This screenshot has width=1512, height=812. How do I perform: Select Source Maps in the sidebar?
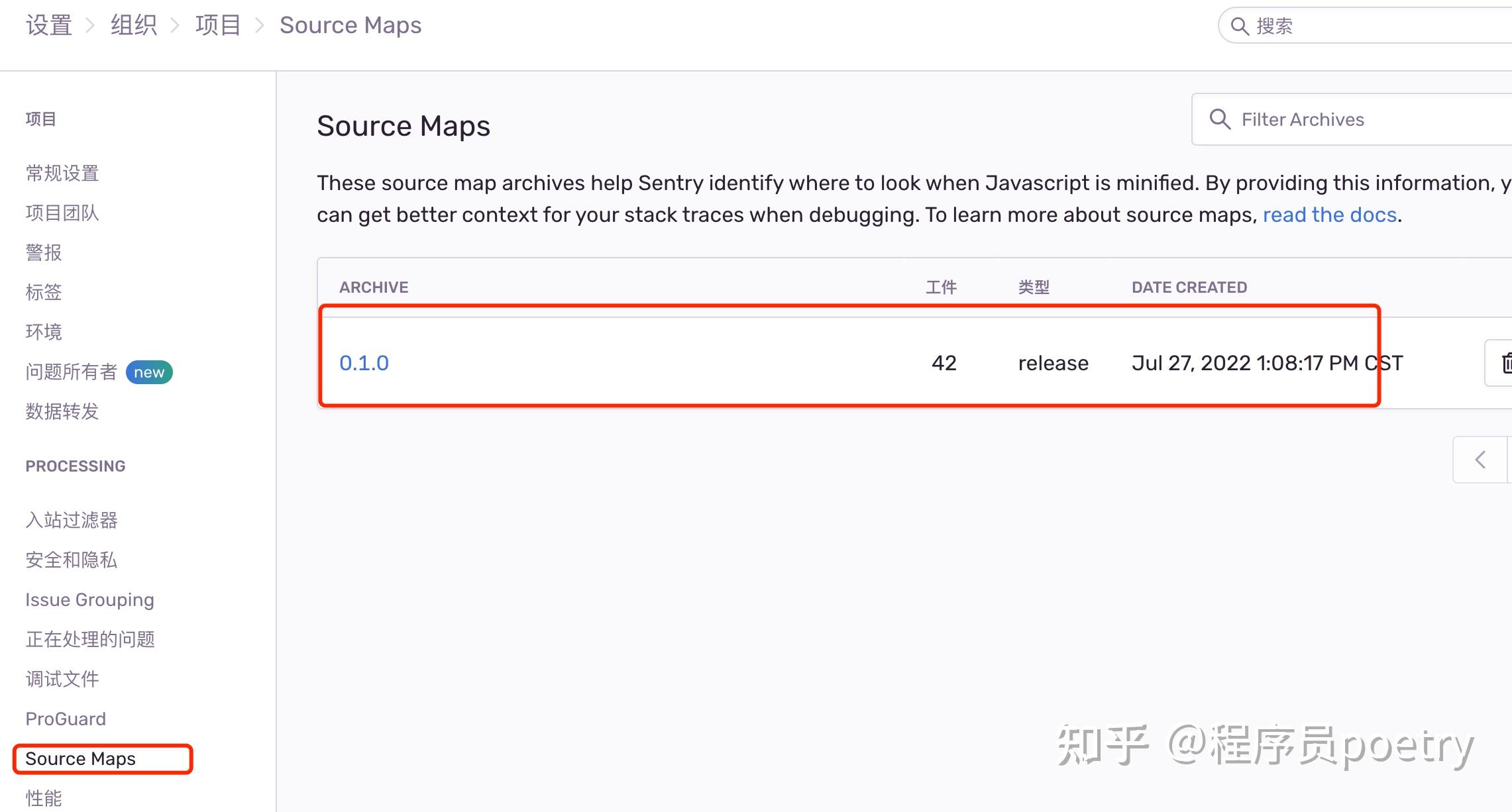coord(80,758)
